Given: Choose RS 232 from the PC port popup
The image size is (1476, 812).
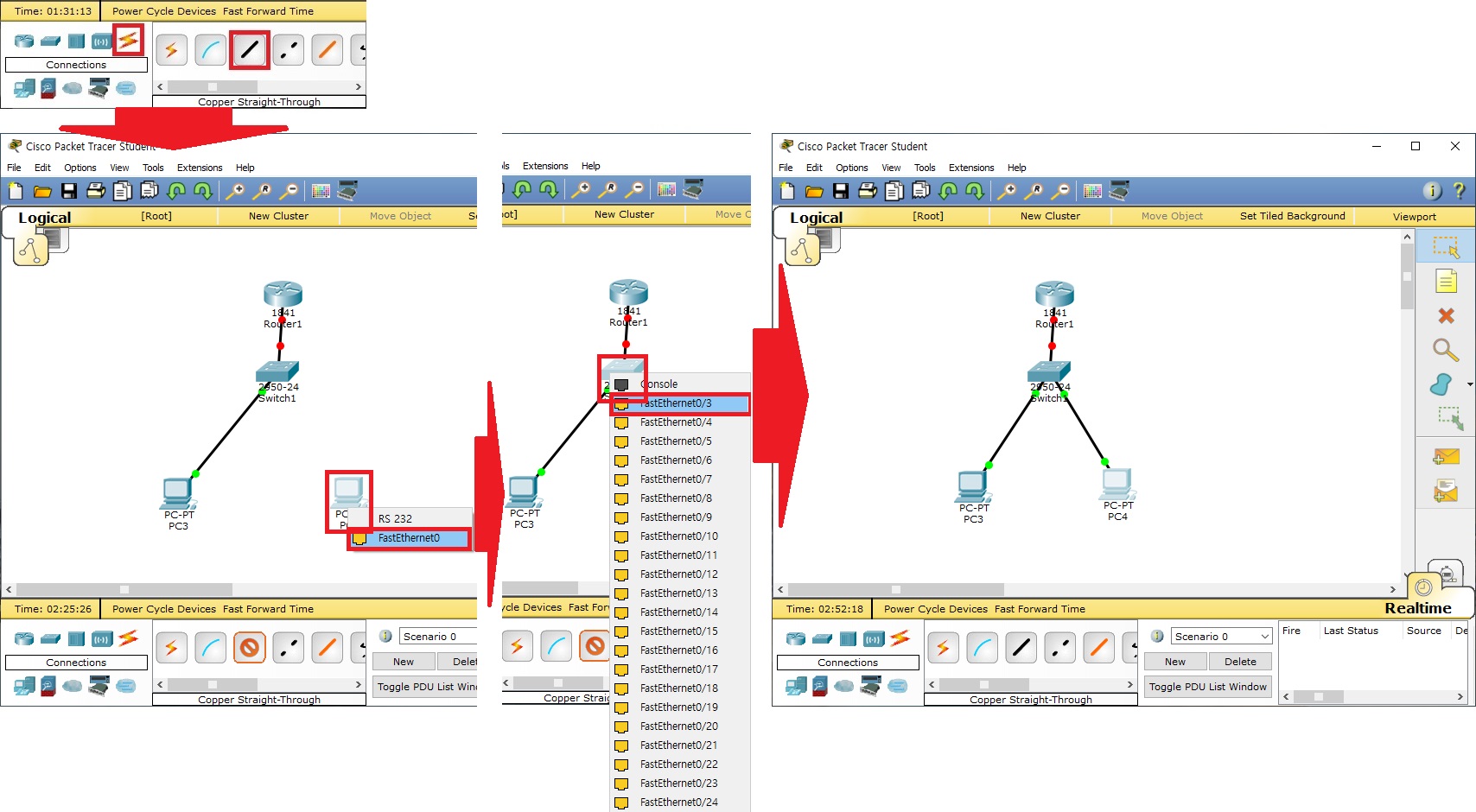Looking at the screenshot, I should tap(395, 519).
